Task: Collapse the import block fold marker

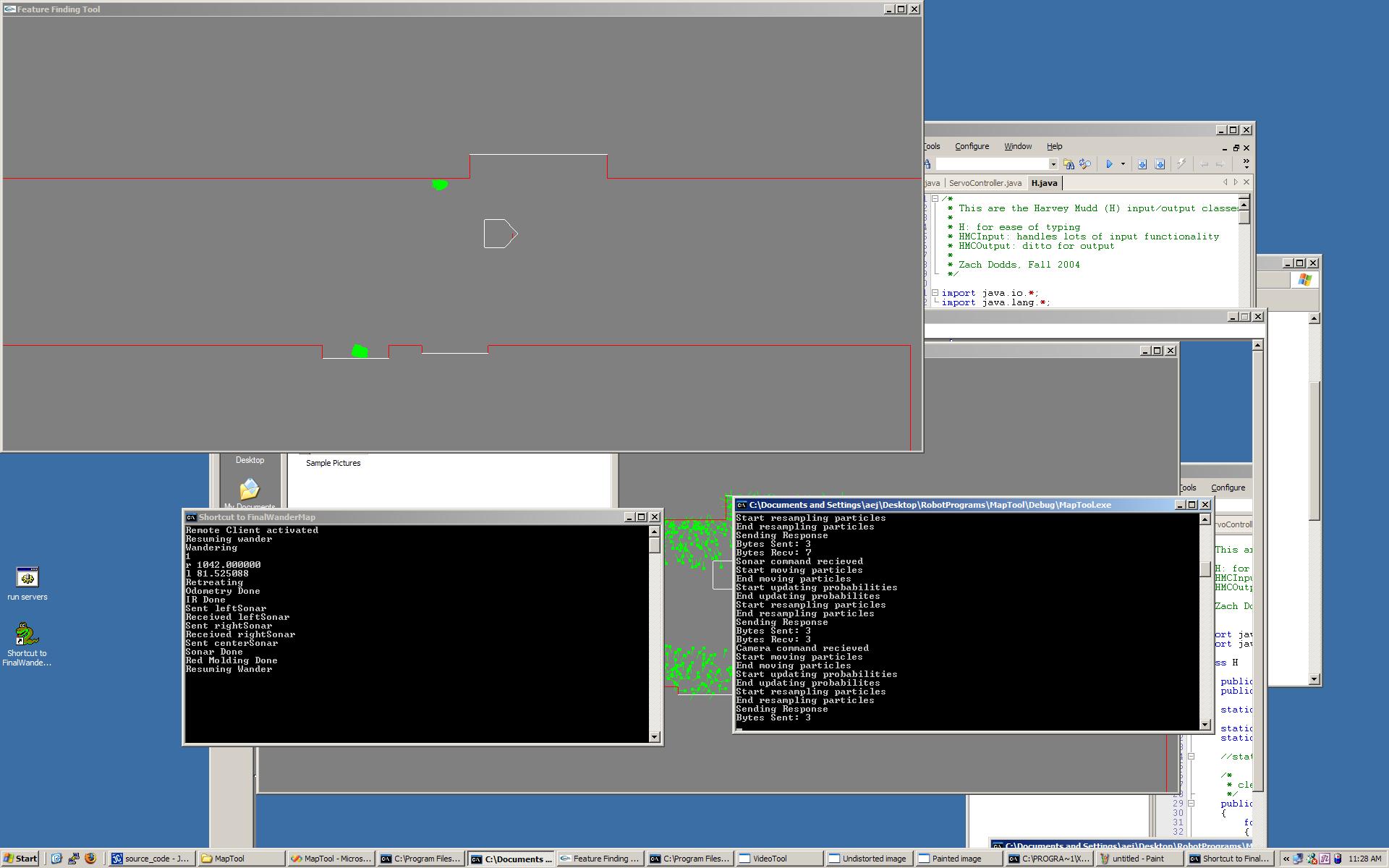Action: coord(935,293)
